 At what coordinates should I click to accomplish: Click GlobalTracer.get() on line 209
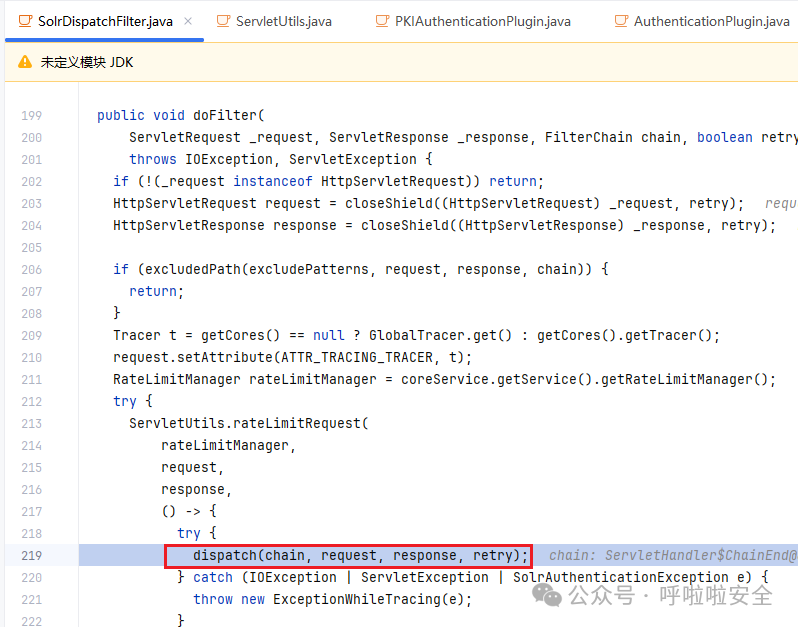(440, 335)
